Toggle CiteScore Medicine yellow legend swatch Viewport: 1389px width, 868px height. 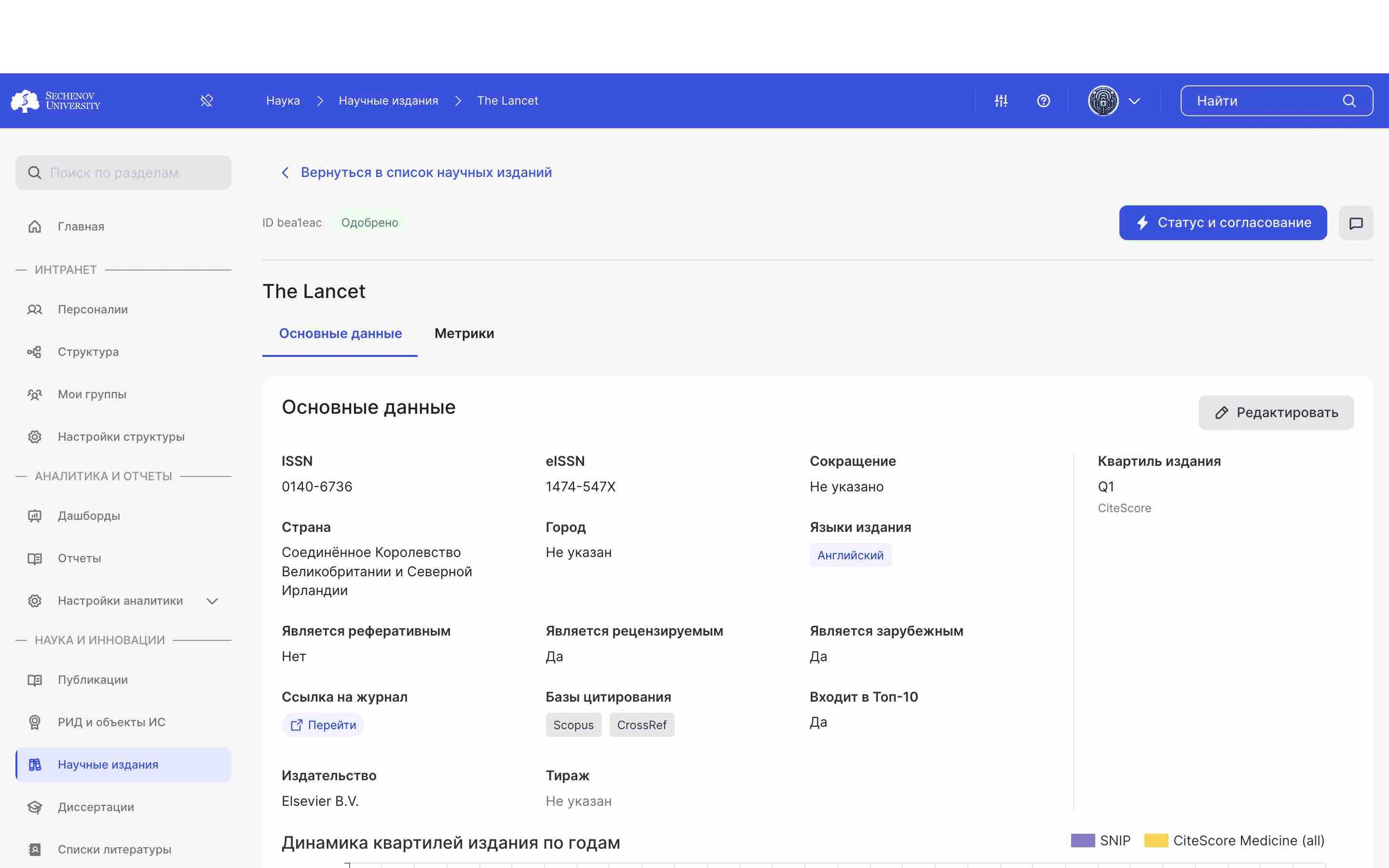(1156, 841)
